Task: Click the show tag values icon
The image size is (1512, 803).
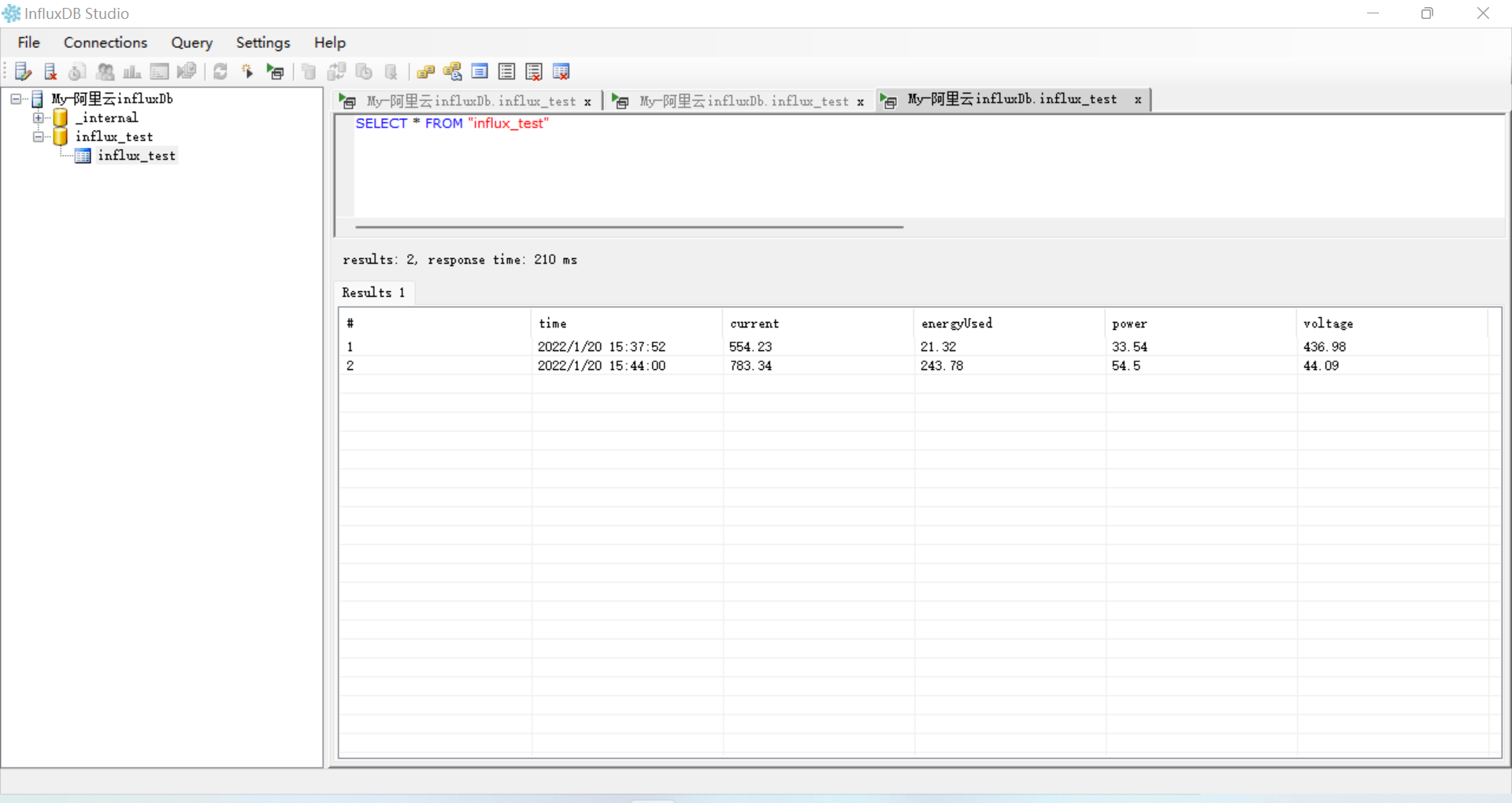Action: click(453, 72)
